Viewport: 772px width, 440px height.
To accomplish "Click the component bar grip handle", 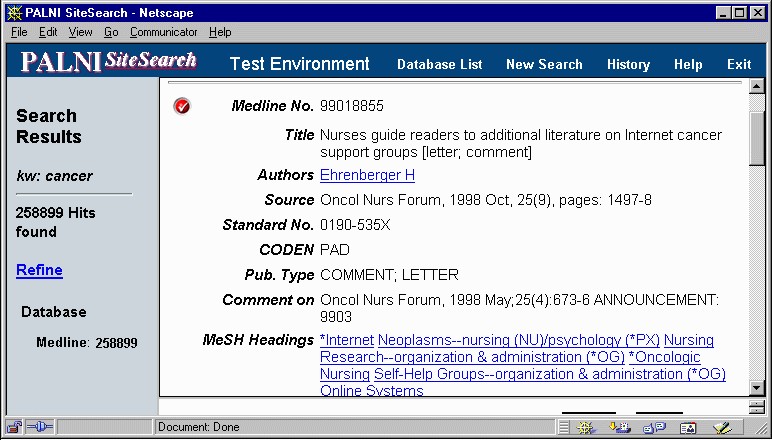I will [x=564, y=427].
